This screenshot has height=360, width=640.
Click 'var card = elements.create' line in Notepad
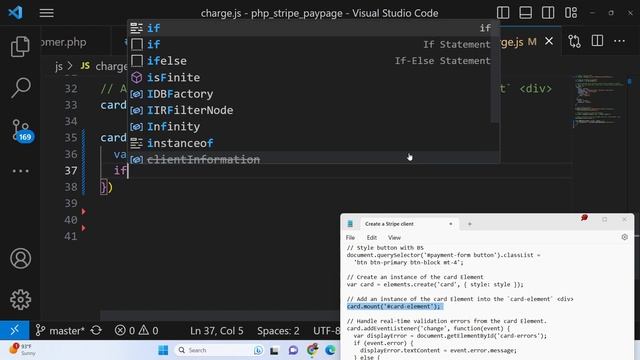click(x=435, y=284)
